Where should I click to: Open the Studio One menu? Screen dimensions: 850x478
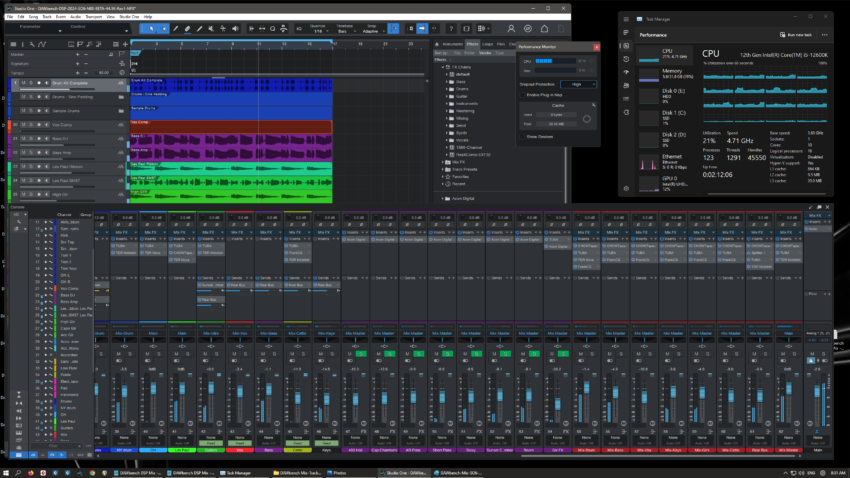point(129,17)
